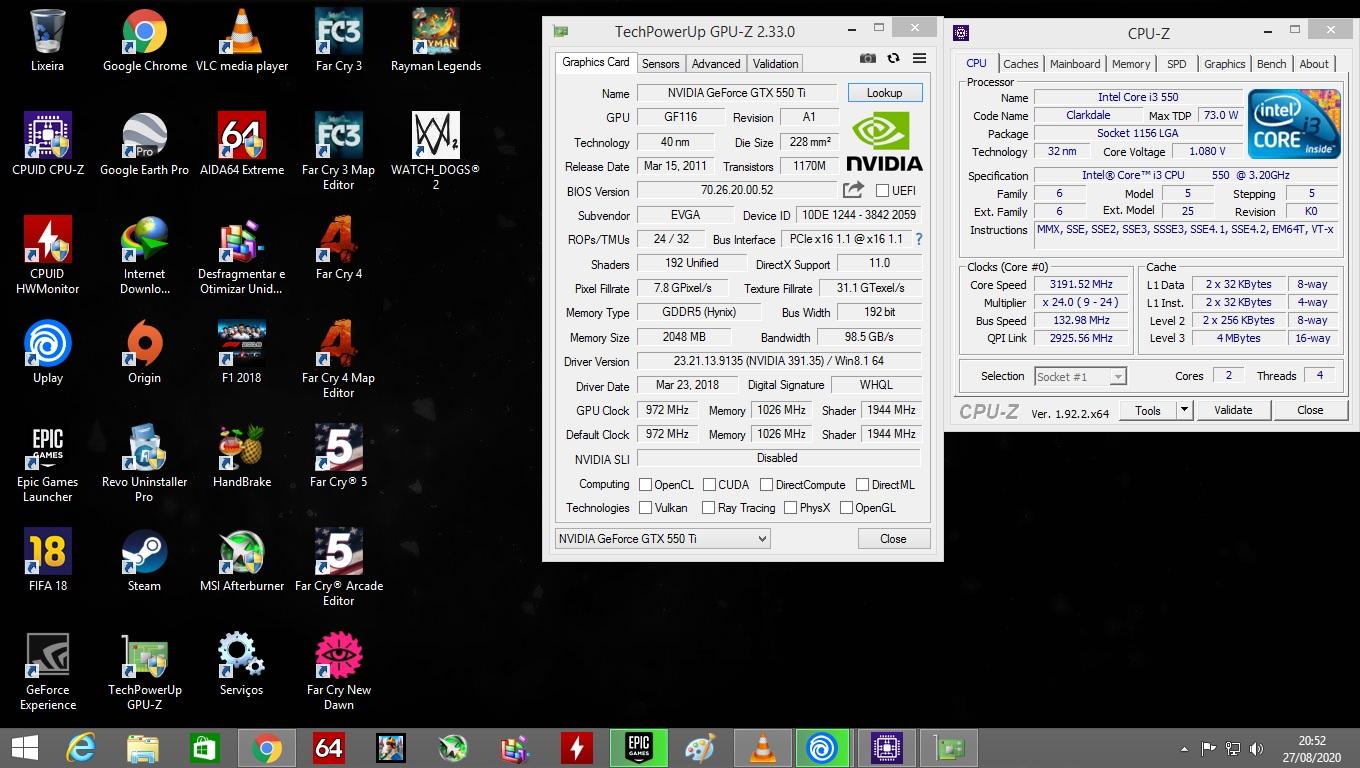The width and height of the screenshot is (1360, 768).
Task: Select the AIDA64 Extreme desktop icon
Action: pyautogui.click(x=241, y=144)
